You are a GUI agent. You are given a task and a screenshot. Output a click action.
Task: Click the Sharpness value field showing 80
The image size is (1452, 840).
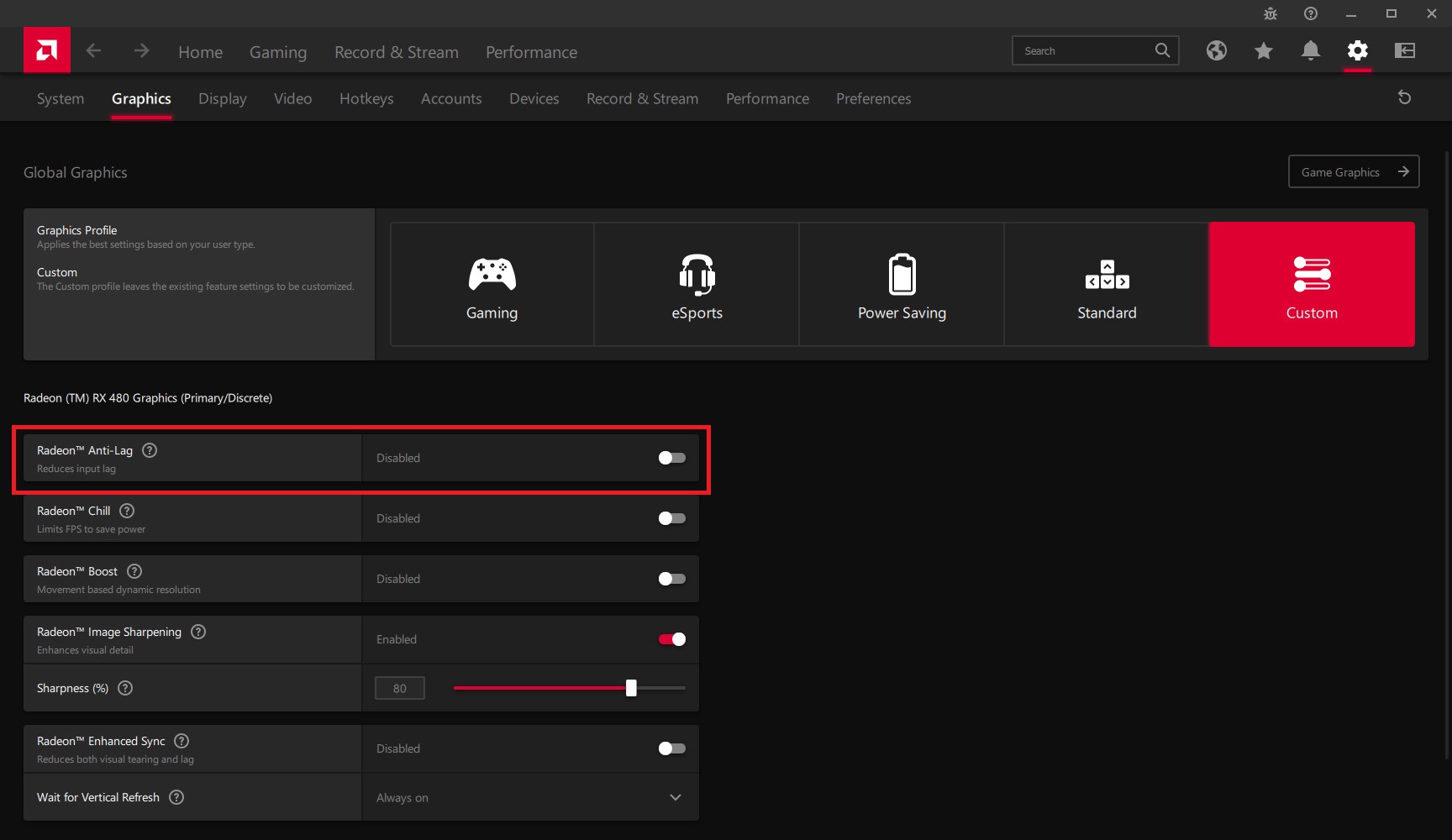(400, 688)
